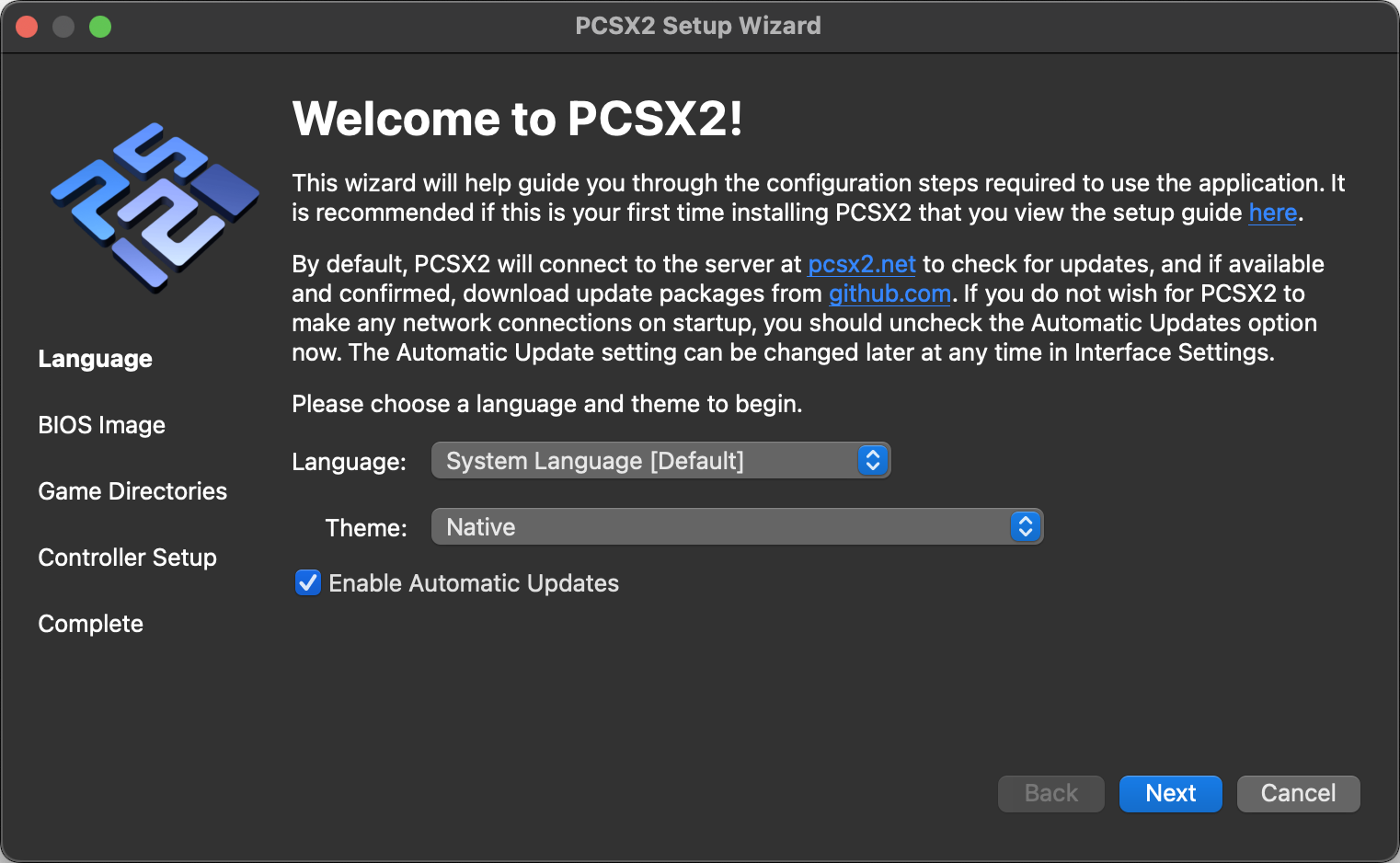Select the Game Directories wizard step
The height and width of the screenshot is (863, 1400).
tap(132, 490)
